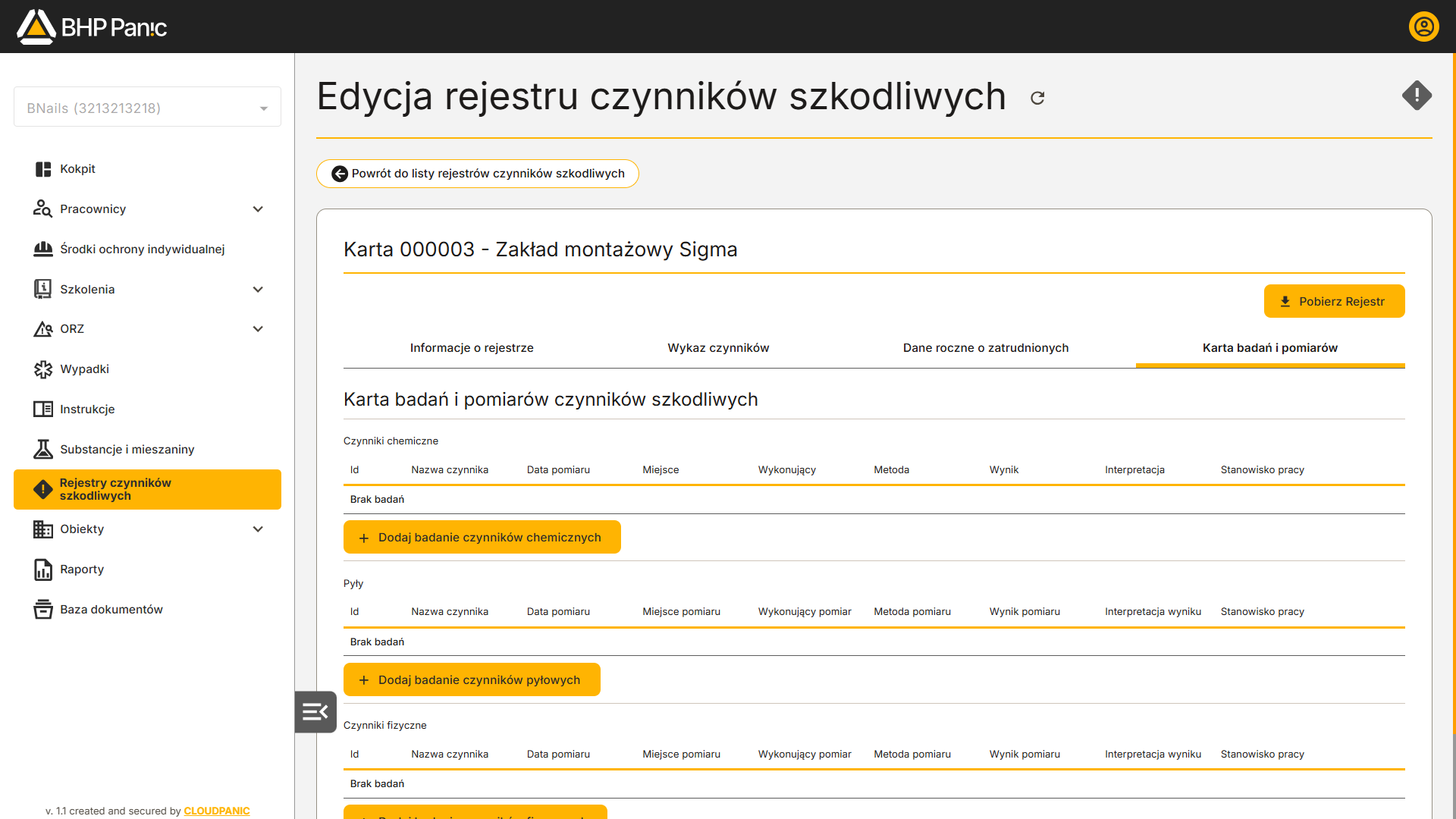The image size is (1456, 819).
Task: Click the hard hat icon for Środki ochrony
Action: click(43, 249)
